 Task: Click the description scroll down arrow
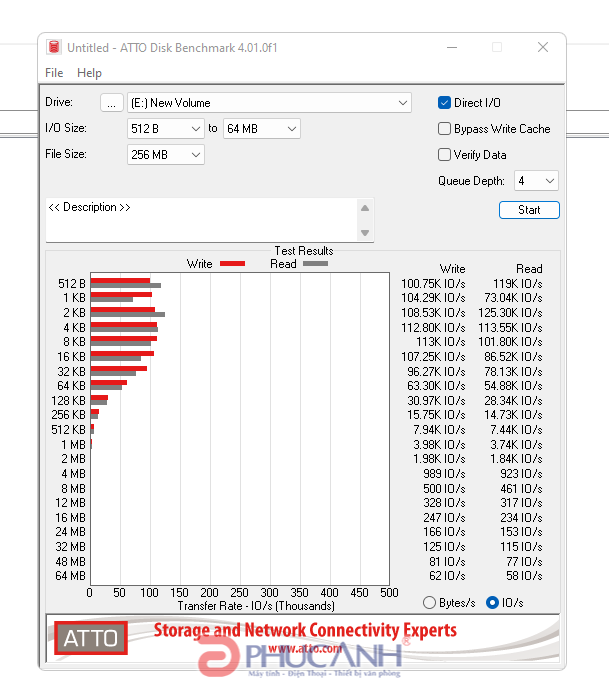(x=365, y=233)
